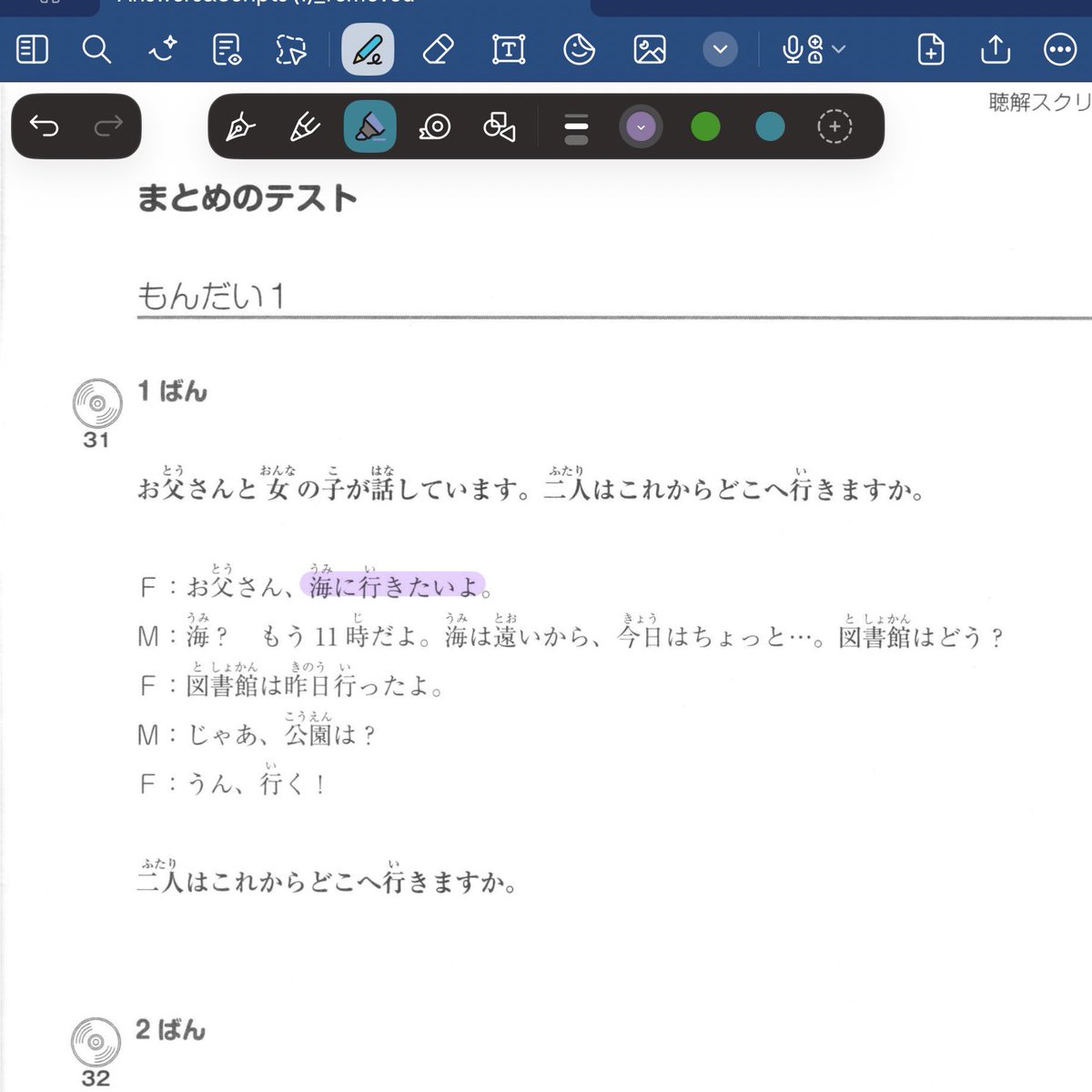This screenshot has height=1092, width=1092.
Task: Open the purple color swatch dropdown
Action: [x=641, y=126]
